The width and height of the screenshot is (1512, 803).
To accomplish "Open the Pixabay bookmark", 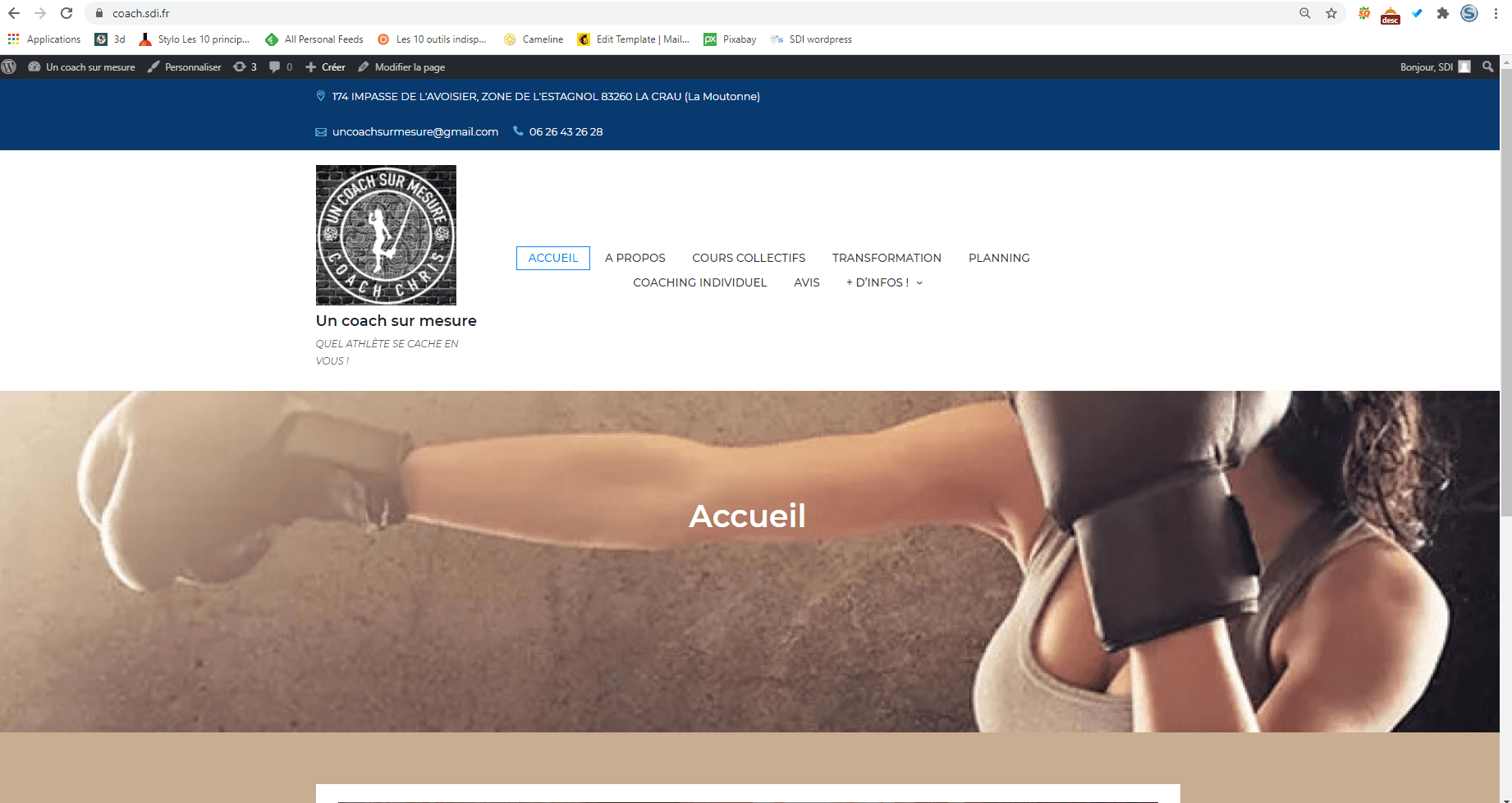I will (x=730, y=39).
